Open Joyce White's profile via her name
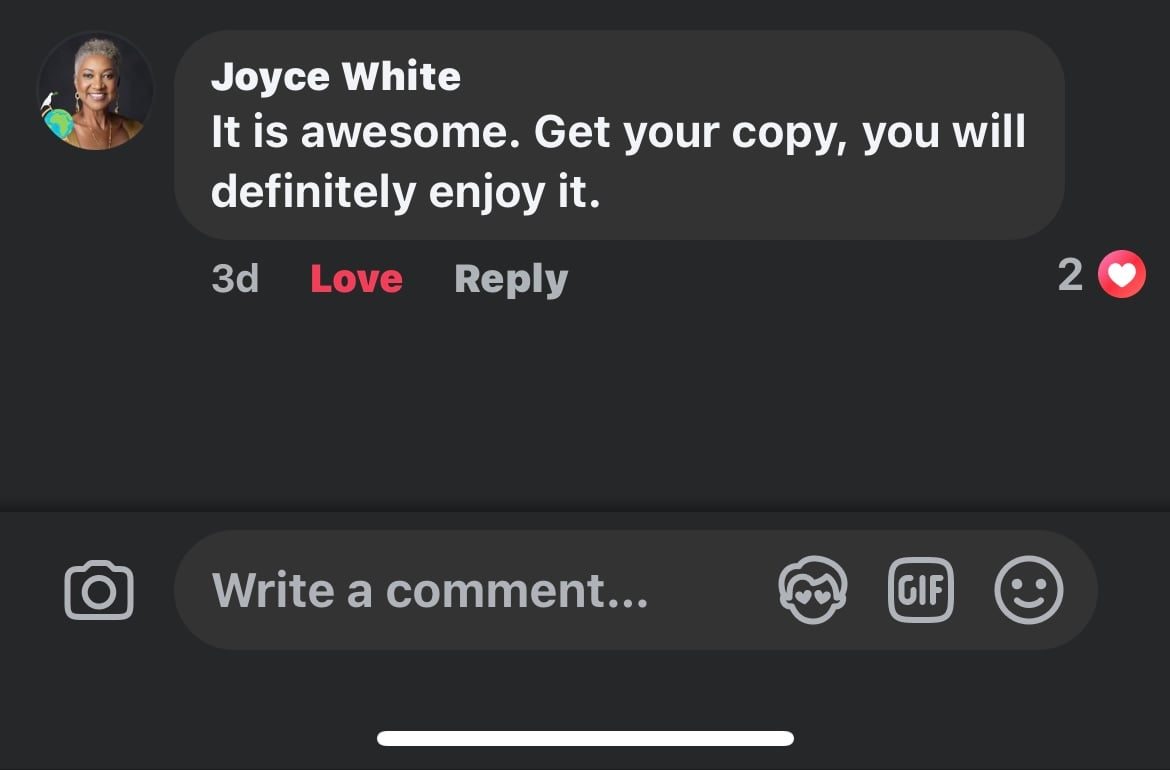The image size is (1170, 770). pyautogui.click(x=335, y=77)
